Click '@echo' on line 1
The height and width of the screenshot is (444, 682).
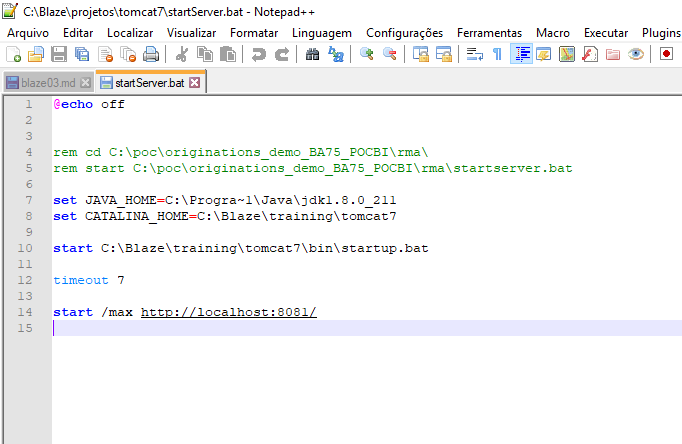(73, 104)
